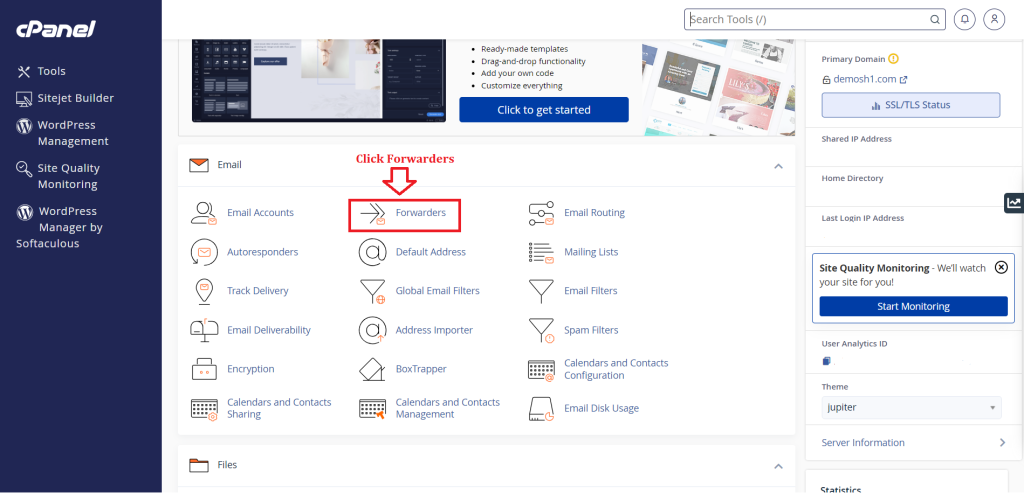The image size is (1024, 493).
Task: Open the Mailing Lists link text
Action: pyautogui.click(x=591, y=252)
